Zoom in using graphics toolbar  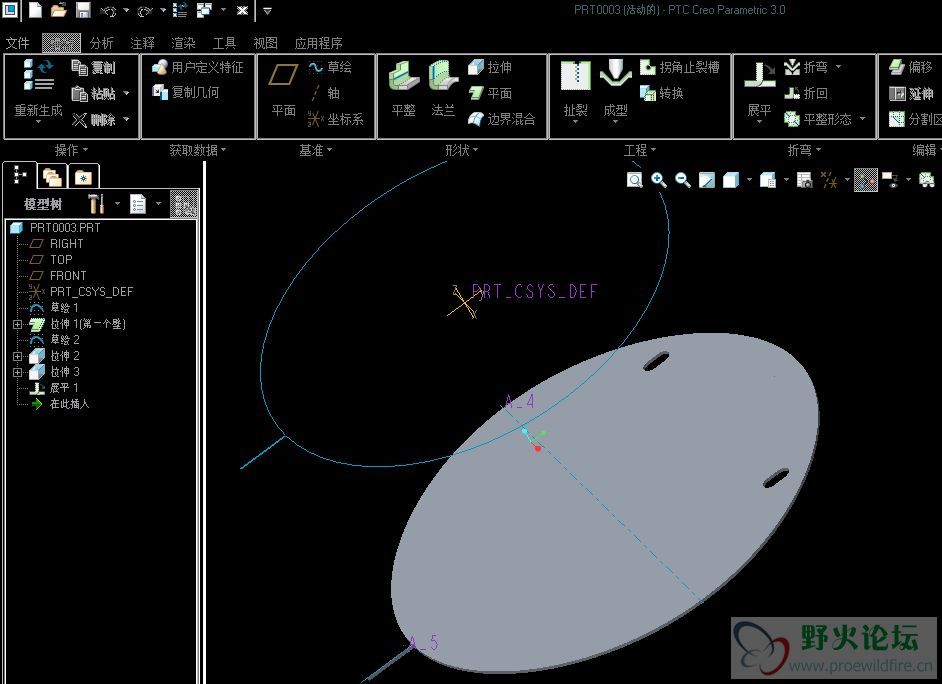(658, 180)
